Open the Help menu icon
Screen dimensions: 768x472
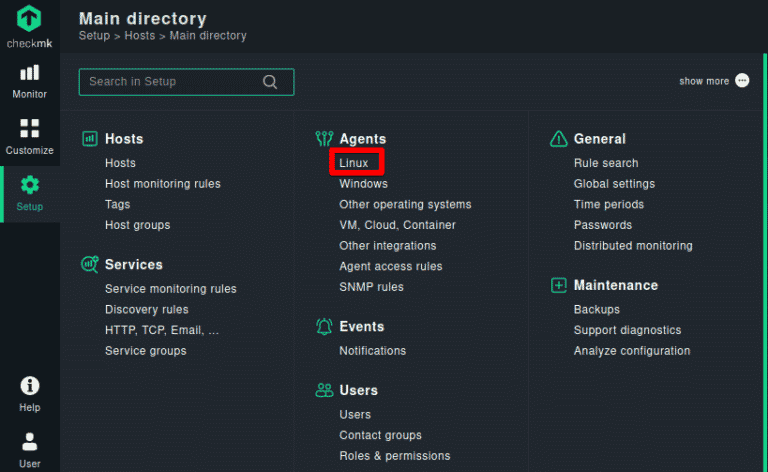click(x=30, y=393)
